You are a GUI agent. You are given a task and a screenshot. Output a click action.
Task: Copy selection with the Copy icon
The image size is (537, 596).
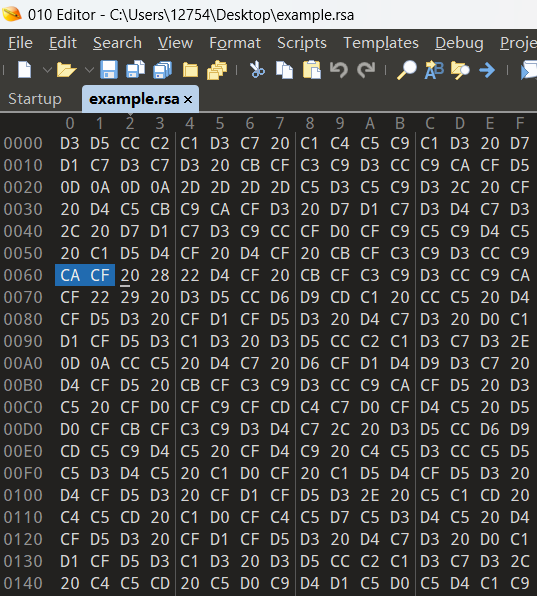click(x=285, y=70)
